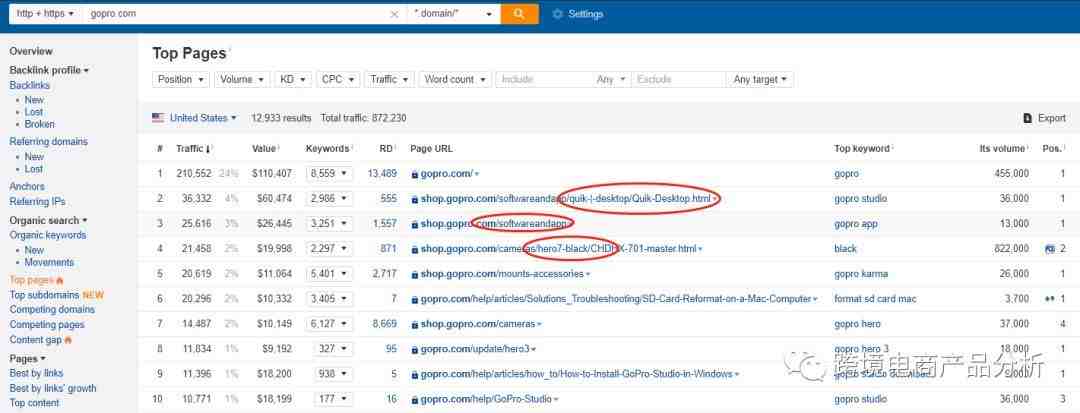Viewport: 1080px width, 413px height.
Task: Expand keywords dropdown showing 6,127
Action: [329, 324]
